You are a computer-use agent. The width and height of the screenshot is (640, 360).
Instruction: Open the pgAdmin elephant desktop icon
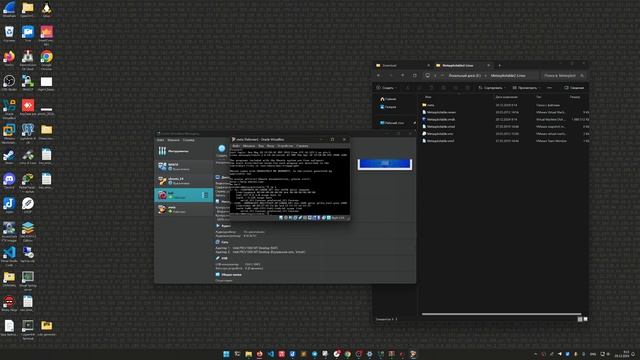click(28, 133)
